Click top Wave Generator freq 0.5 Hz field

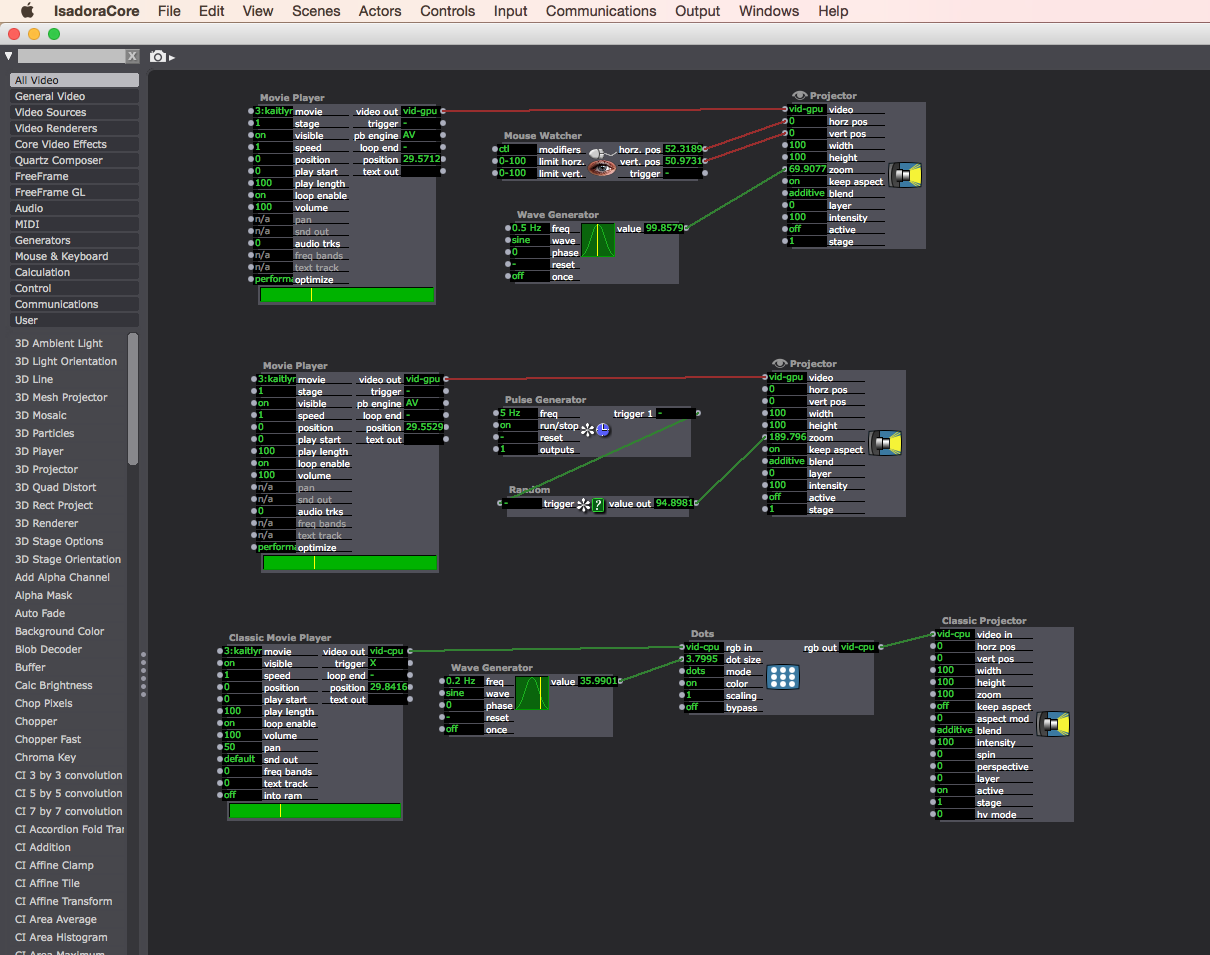[530, 229]
